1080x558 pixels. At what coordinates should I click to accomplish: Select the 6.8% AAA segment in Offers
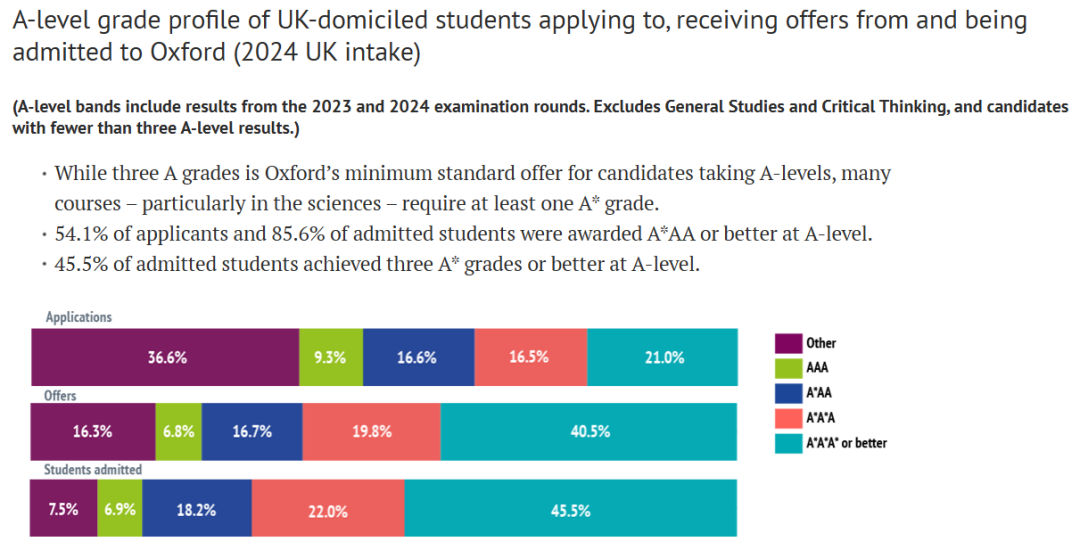tap(178, 432)
